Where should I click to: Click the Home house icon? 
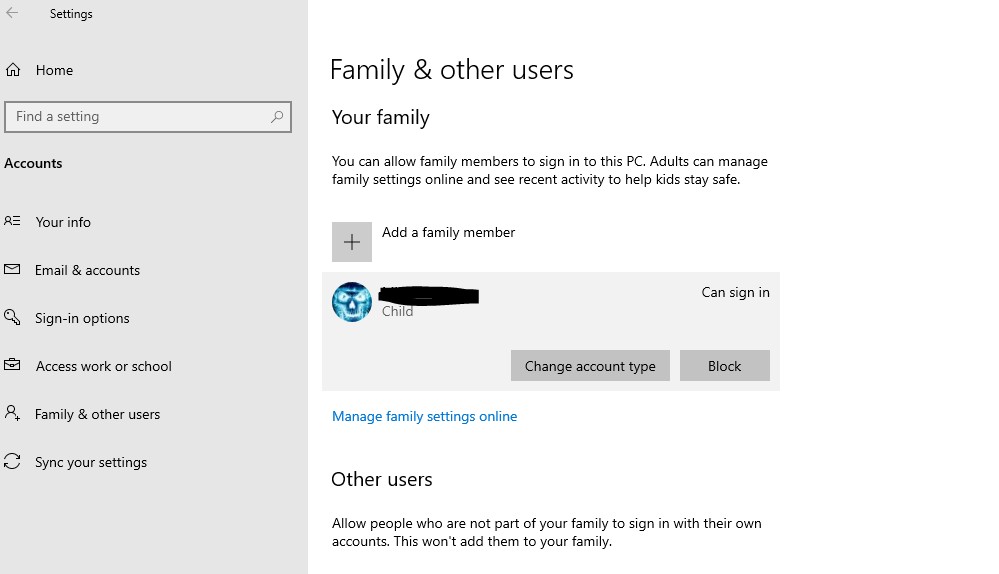[13, 70]
